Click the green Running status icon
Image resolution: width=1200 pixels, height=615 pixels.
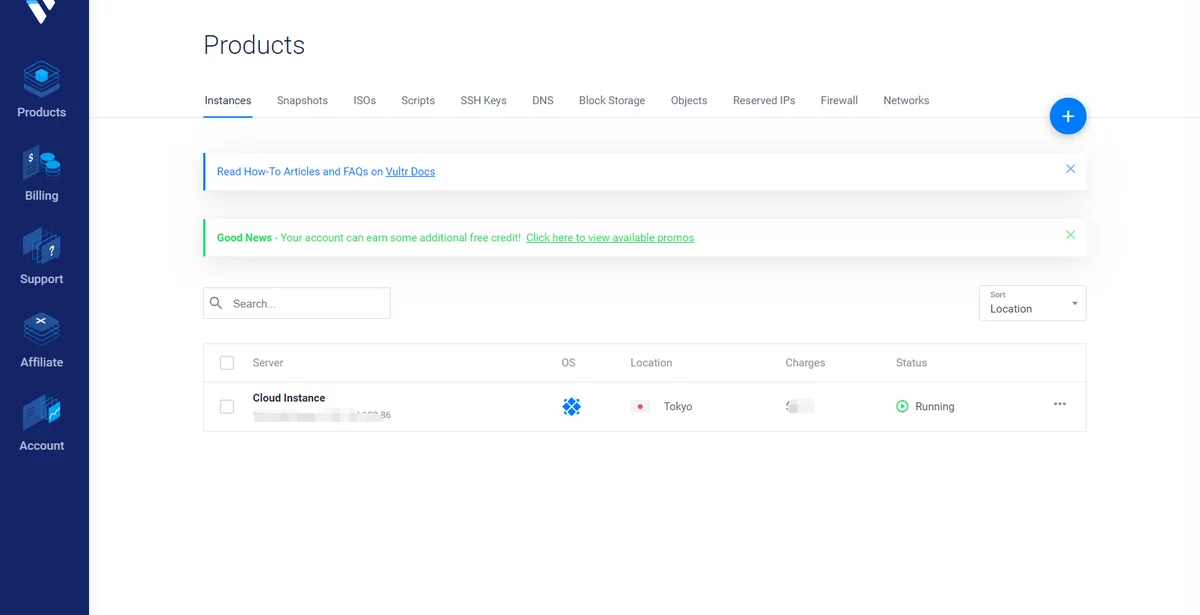[902, 406]
